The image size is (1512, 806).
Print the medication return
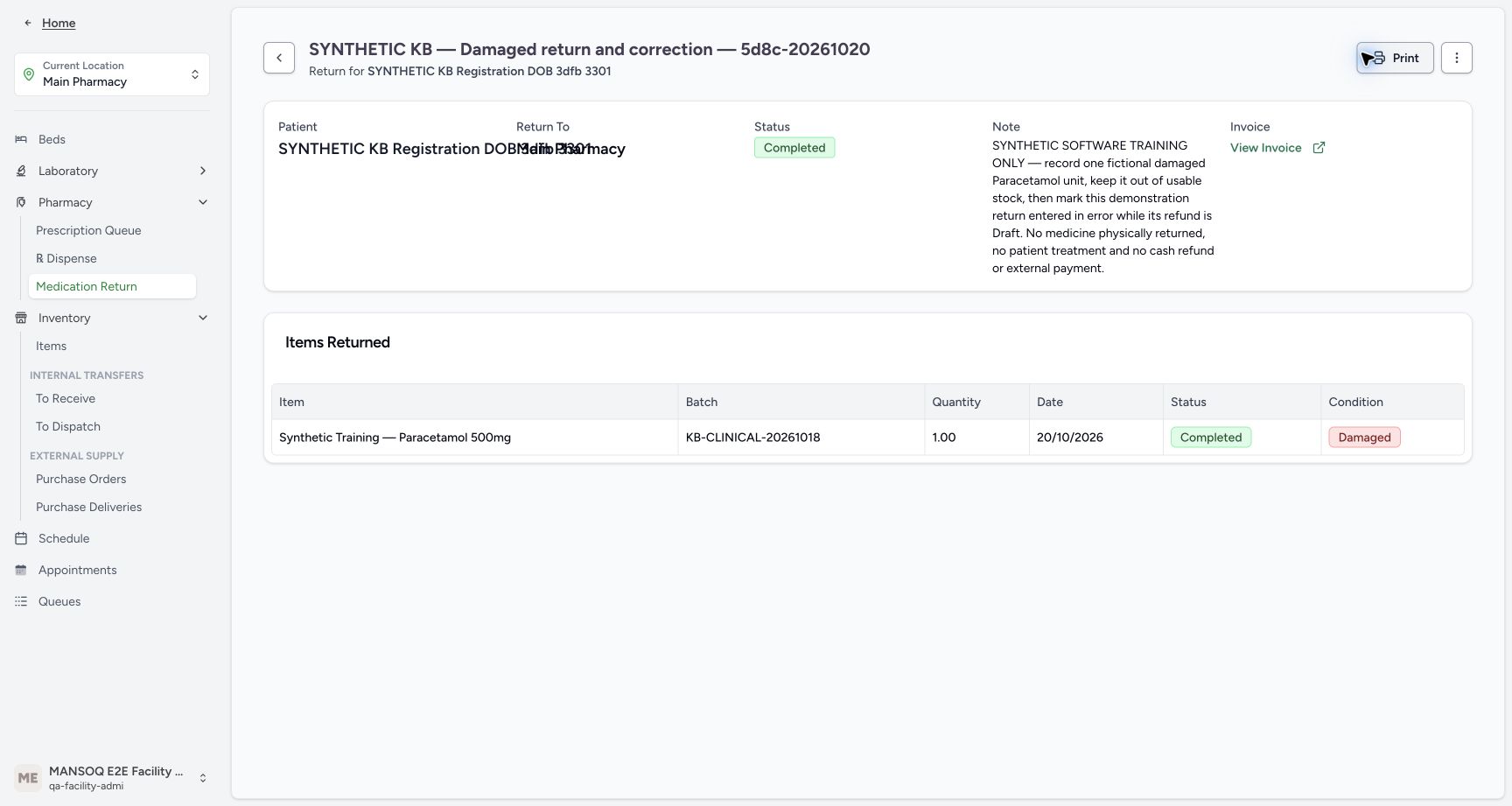coord(1395,58)
